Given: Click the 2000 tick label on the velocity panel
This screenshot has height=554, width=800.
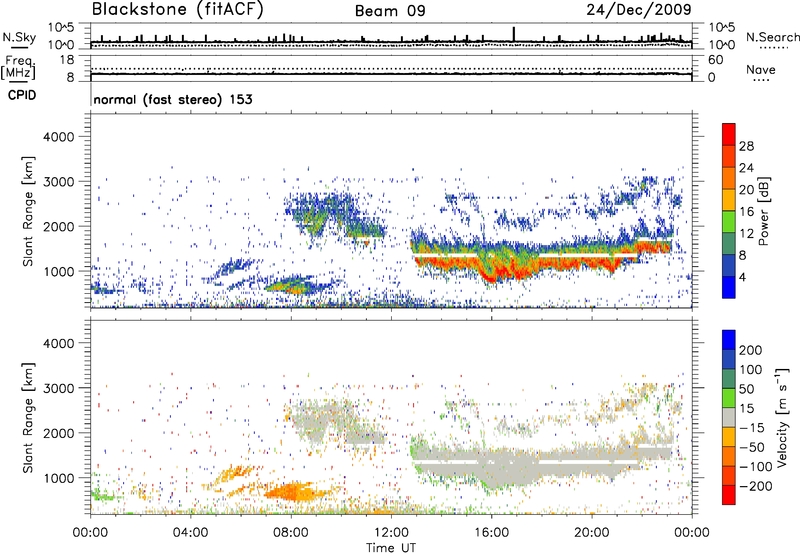Looking at the screenshot, I should tap(58, 433).
